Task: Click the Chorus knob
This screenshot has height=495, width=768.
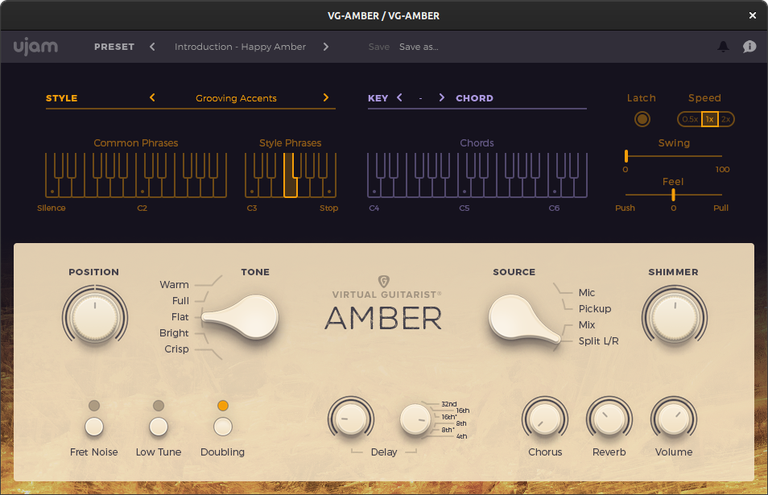Action: [545, 419]
